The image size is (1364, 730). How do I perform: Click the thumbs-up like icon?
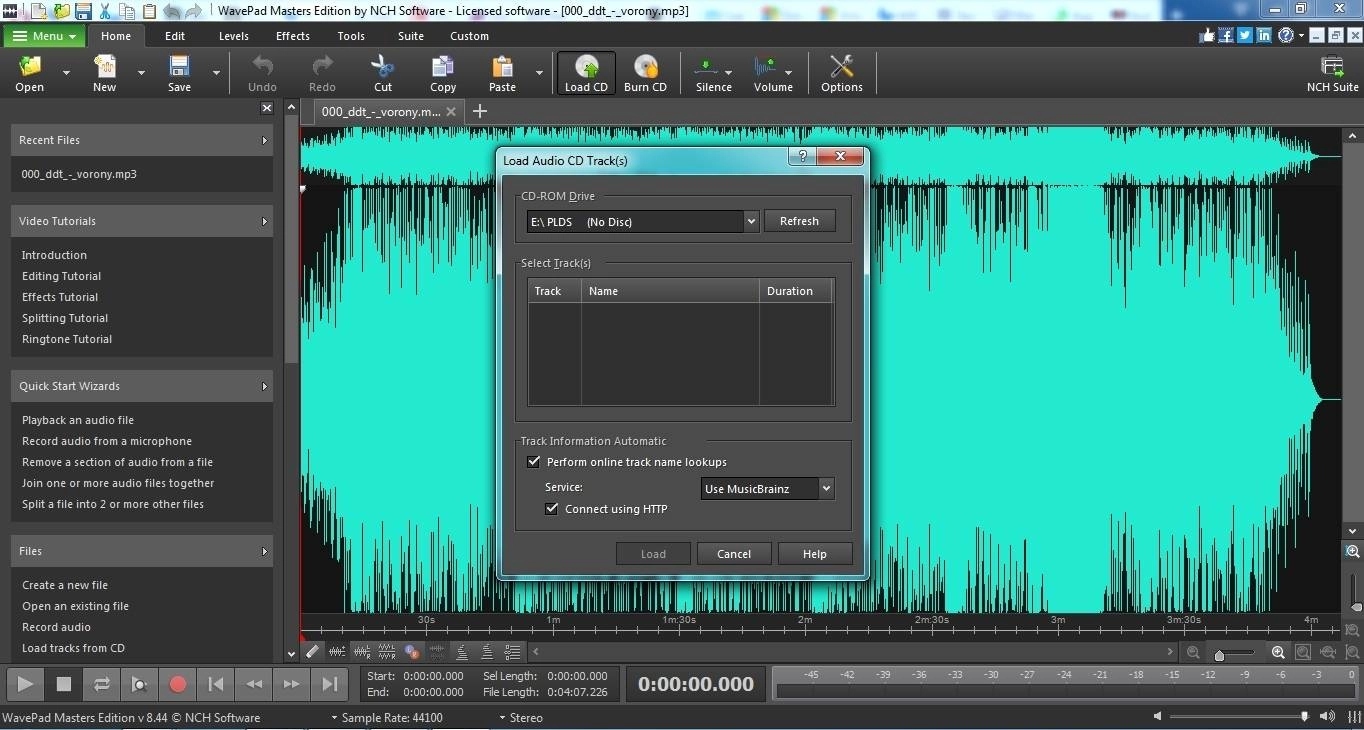(x=1207, y=35)
